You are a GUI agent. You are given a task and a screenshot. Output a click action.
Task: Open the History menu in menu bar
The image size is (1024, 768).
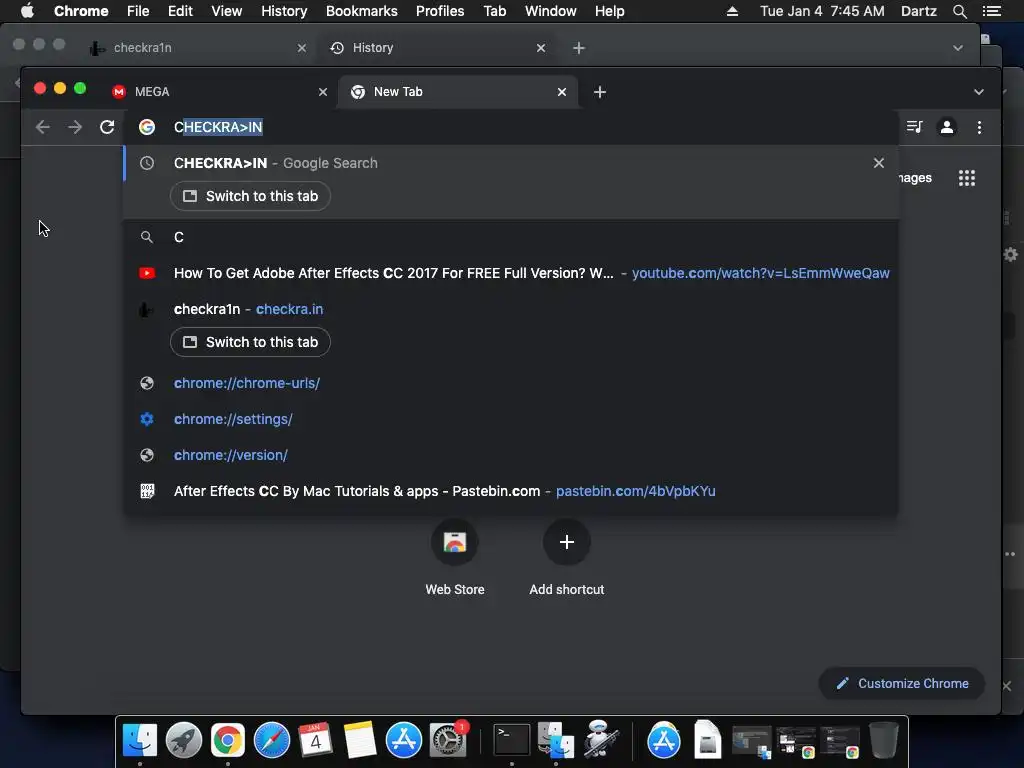coord(284,11)
